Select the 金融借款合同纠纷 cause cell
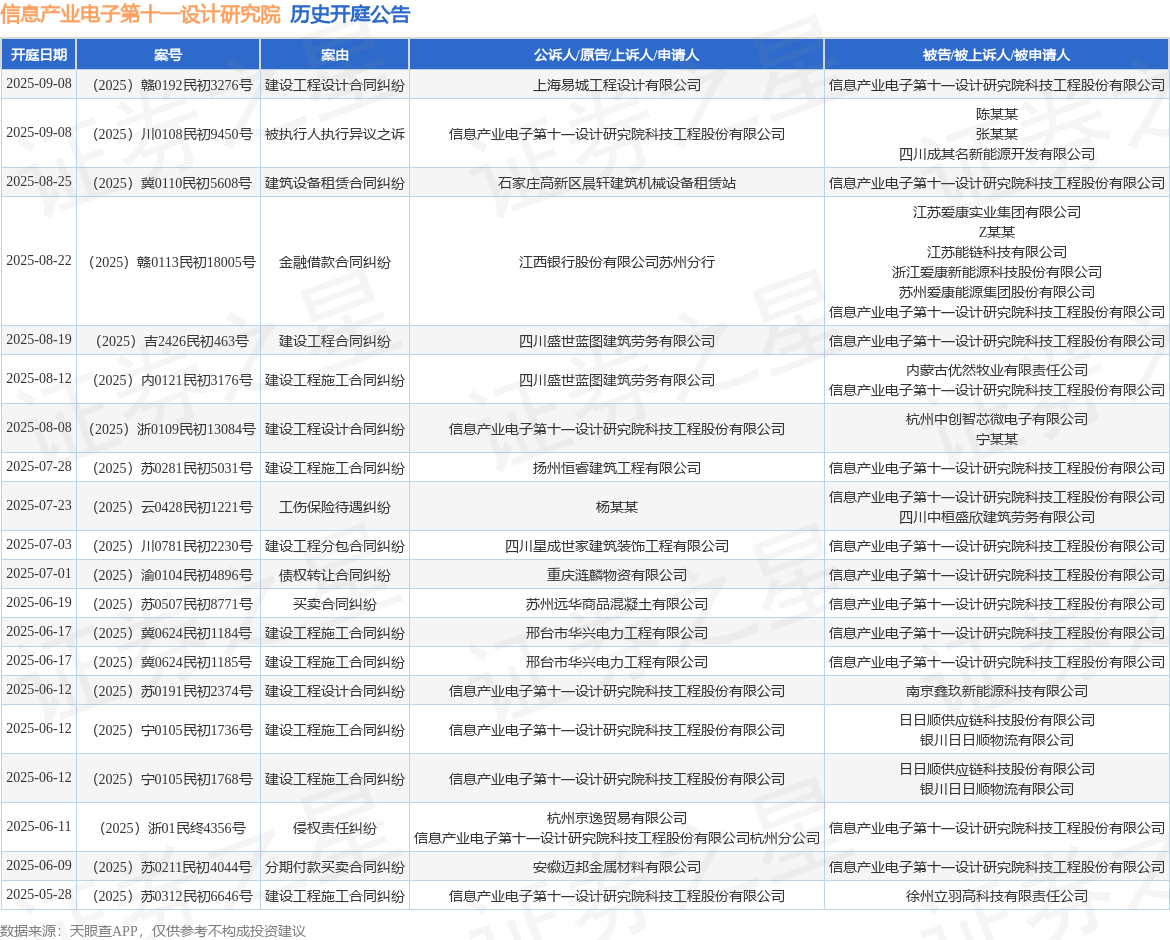This screenshot has height=940, width=1170. pos(334,262)
